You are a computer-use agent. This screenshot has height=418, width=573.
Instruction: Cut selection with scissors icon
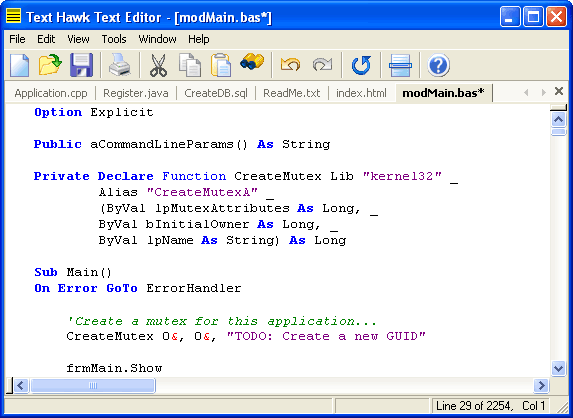tap(159, 65)
